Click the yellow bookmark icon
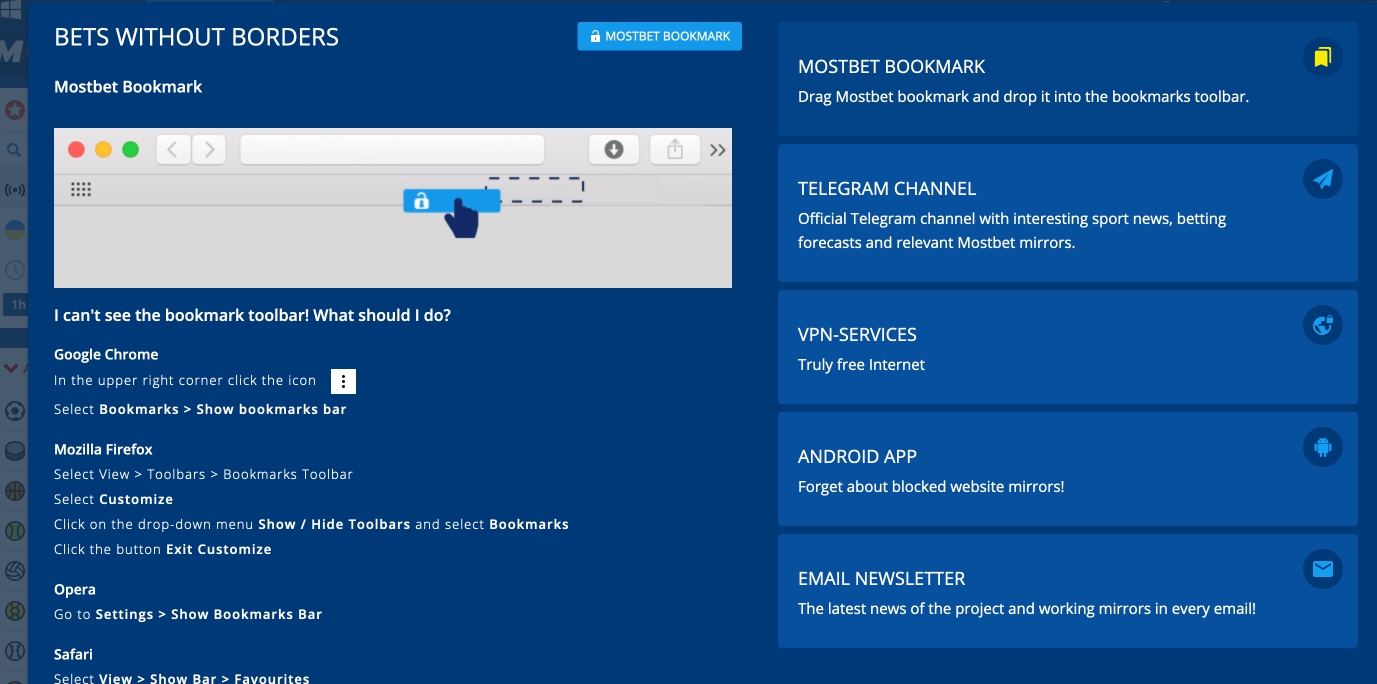Screen dimensions: 1377x684 click(1323, 57)
